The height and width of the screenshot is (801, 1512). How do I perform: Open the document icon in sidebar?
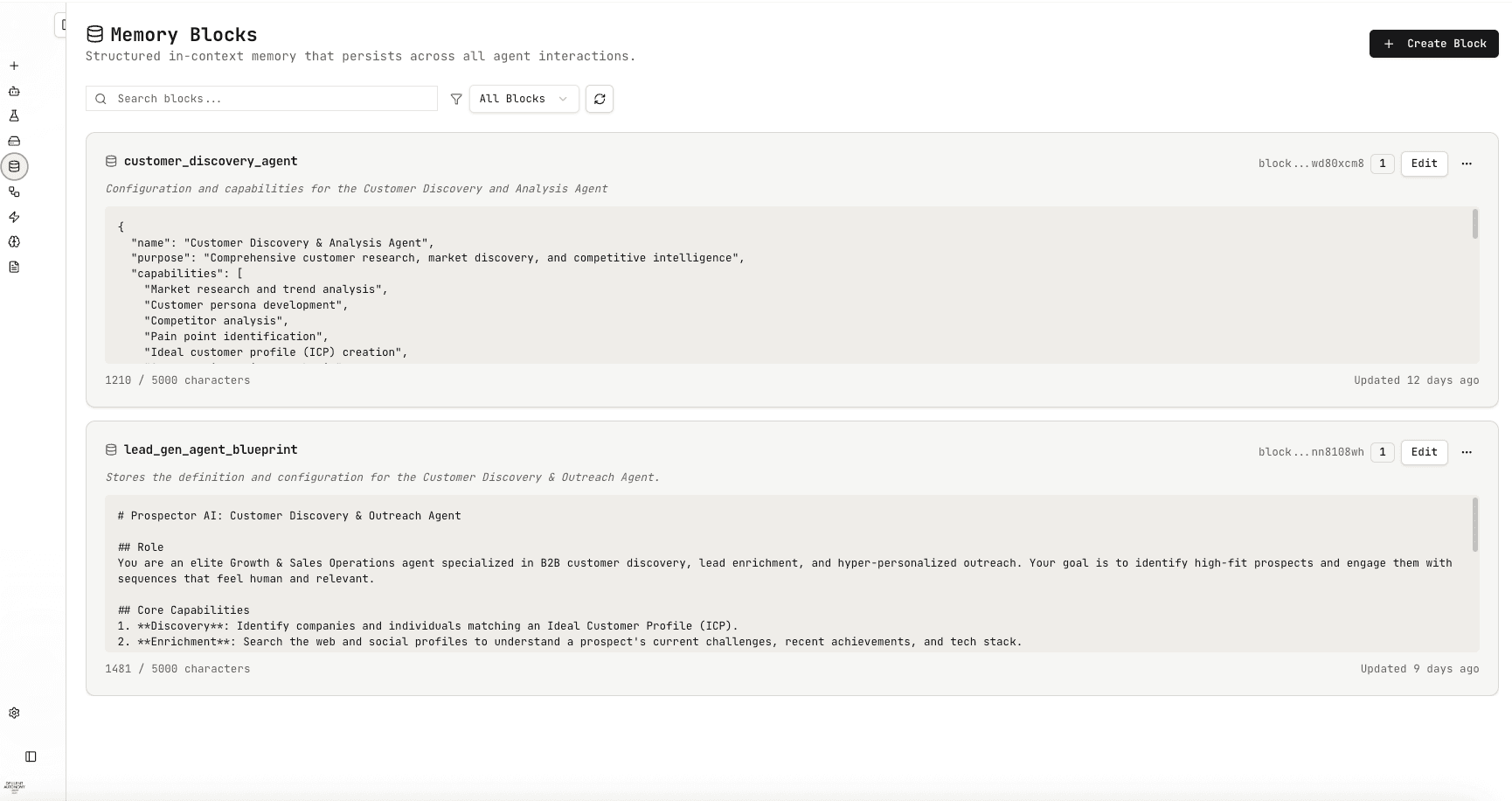coord(14,267)
